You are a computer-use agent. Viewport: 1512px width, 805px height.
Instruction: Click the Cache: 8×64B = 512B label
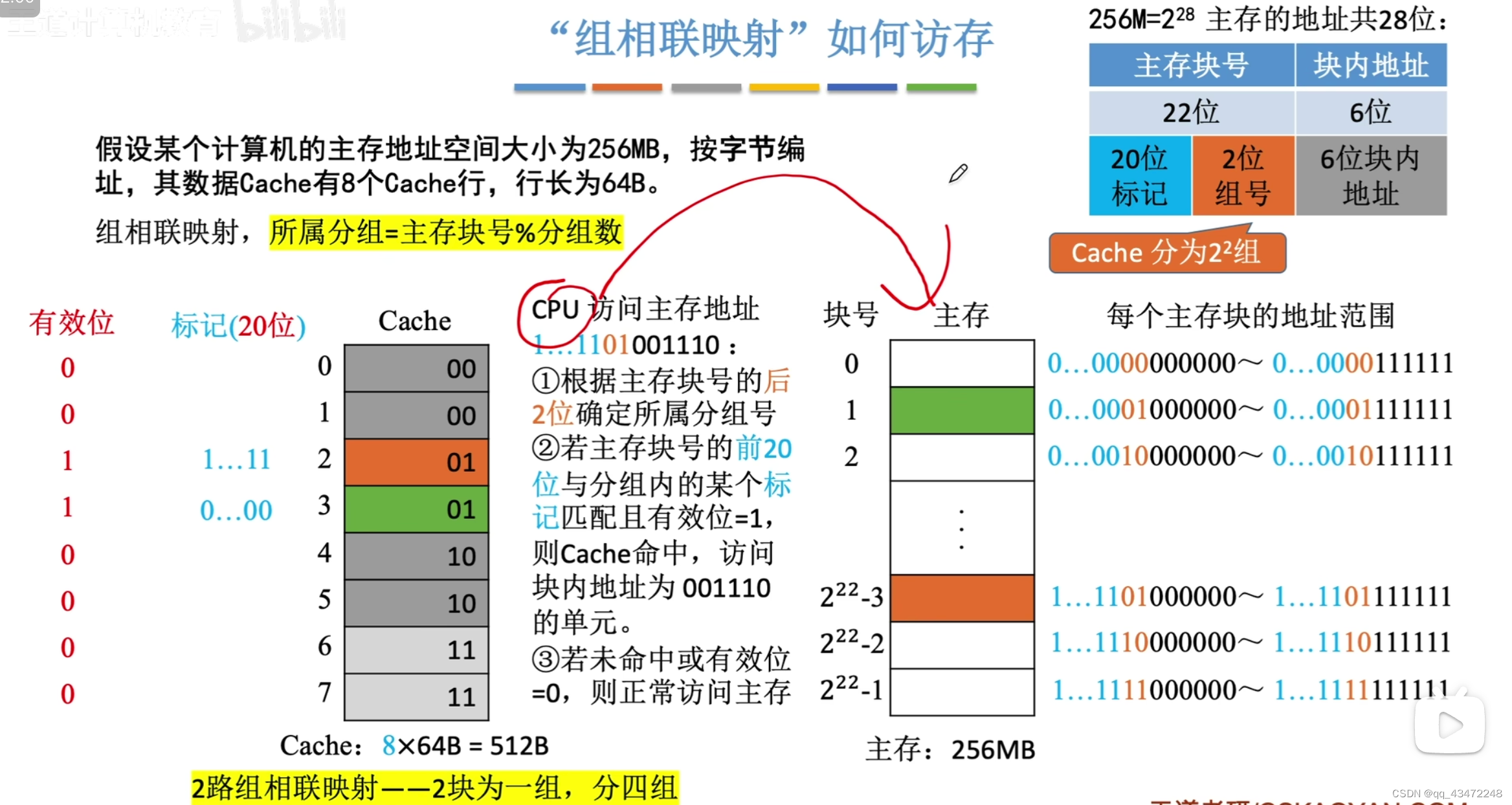(414, 746)
